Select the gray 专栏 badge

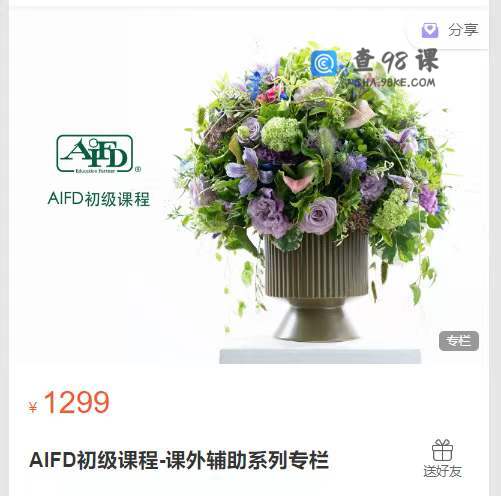[x=459, y=341]
